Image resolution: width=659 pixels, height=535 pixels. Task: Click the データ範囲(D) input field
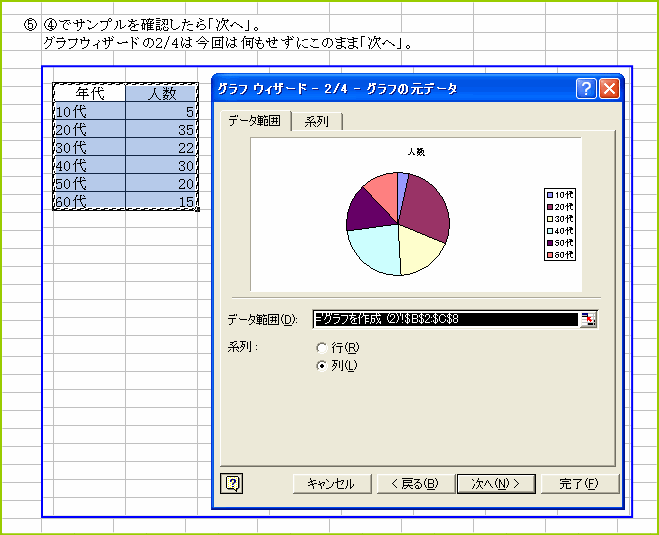tap(446, 319)
